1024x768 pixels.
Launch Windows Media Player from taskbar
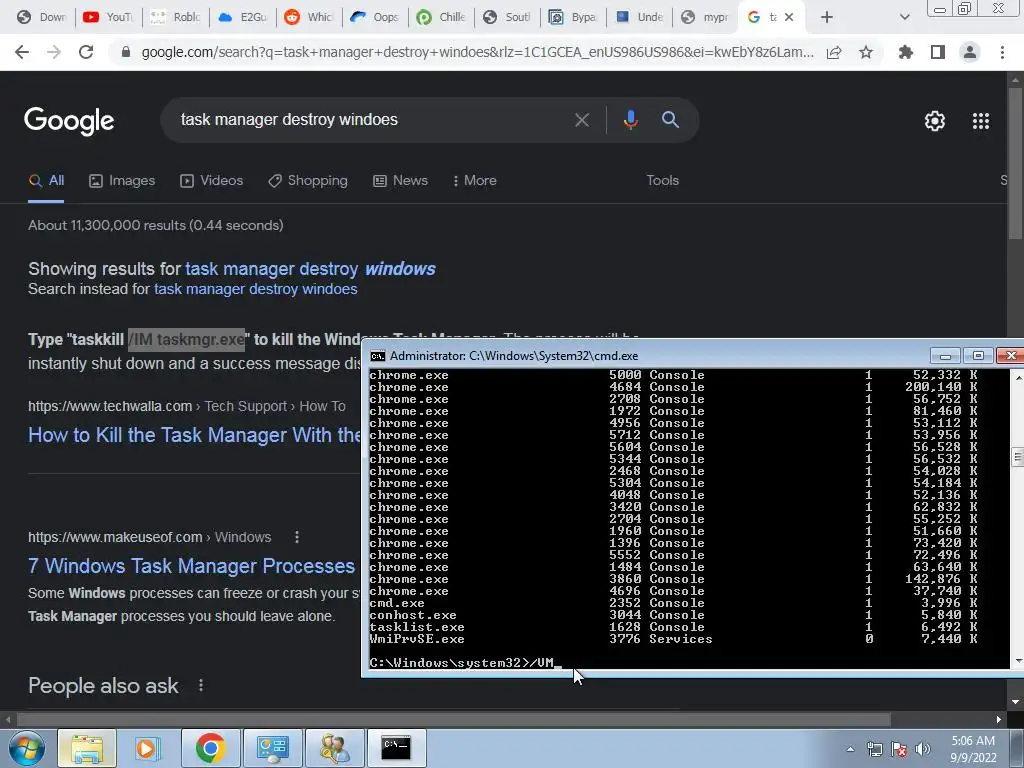pyautogui.click(x=148, y=748)
